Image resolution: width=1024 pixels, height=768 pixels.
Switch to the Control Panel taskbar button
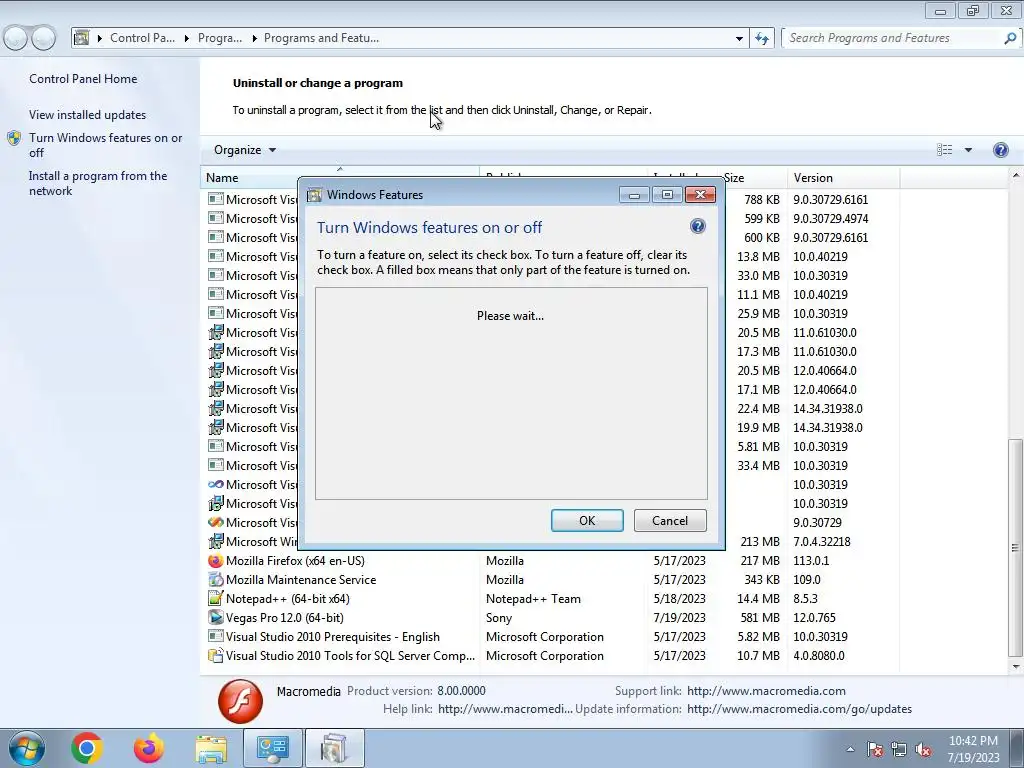click(x=272, y=748)
